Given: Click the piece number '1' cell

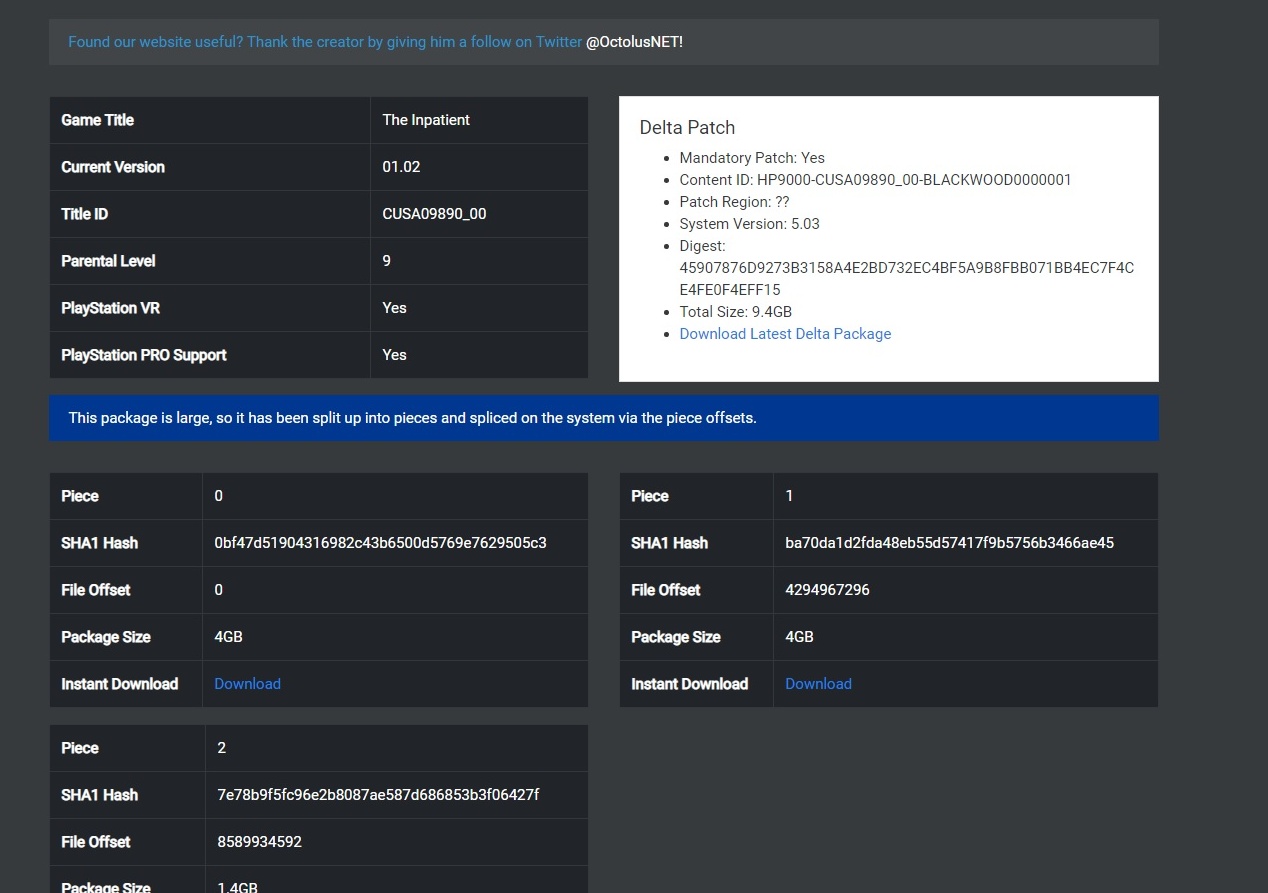Looking at the screenshot, I should point(966,496).
